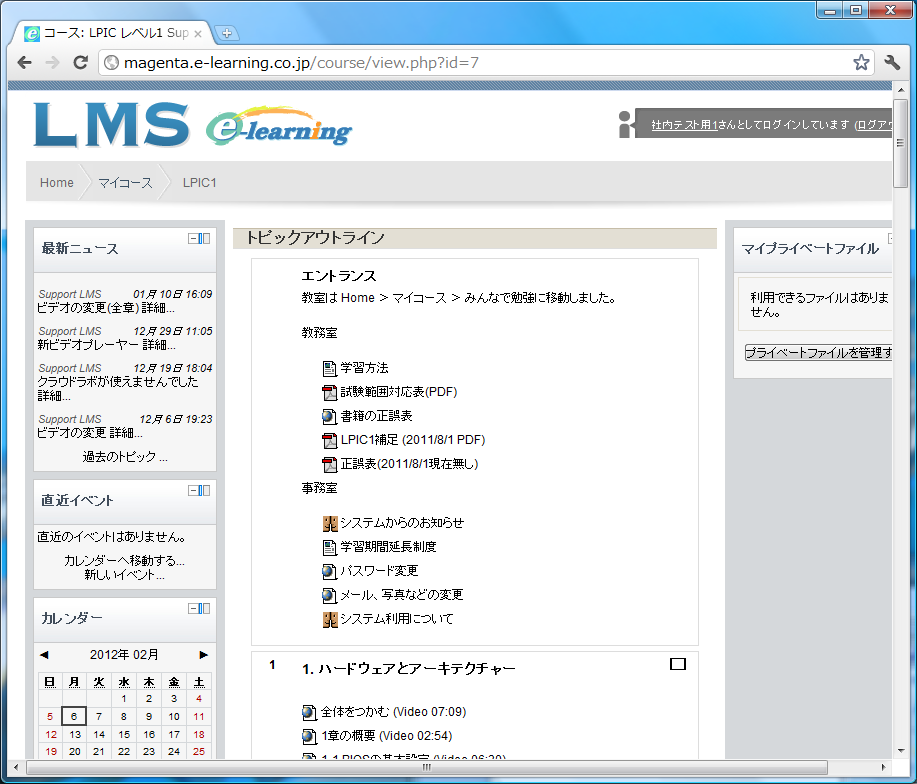Toggle showing only topic 1 section
Image resolution: width=917 pixels, height=784 pixels.
pos(678,664)
